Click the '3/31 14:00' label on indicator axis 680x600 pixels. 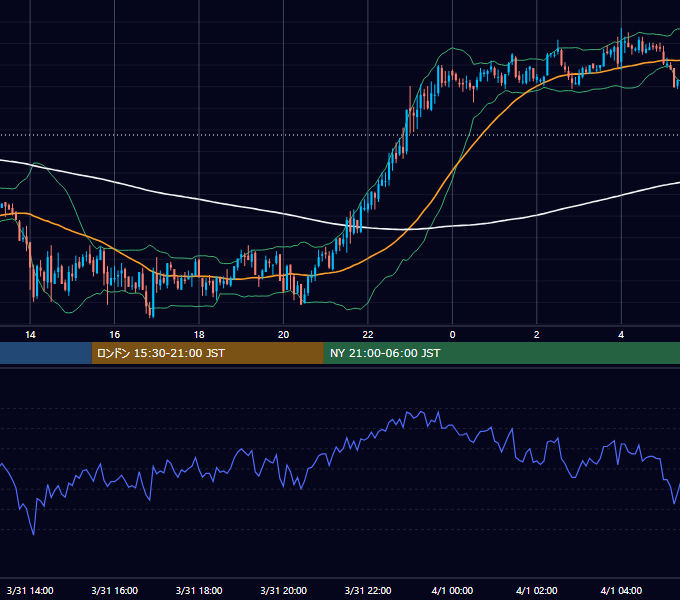coord(30,590)
